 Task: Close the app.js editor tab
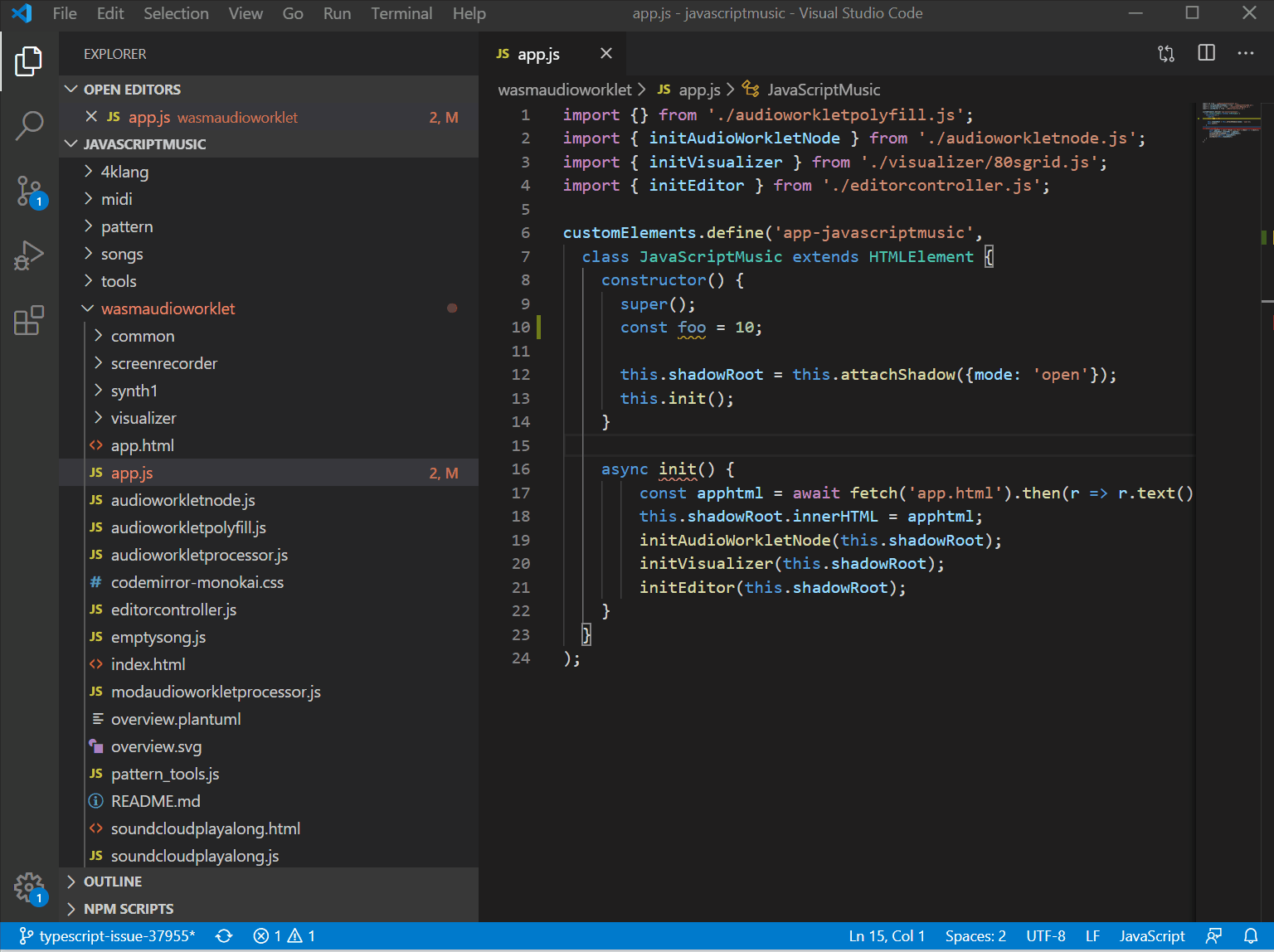(606, 53)
